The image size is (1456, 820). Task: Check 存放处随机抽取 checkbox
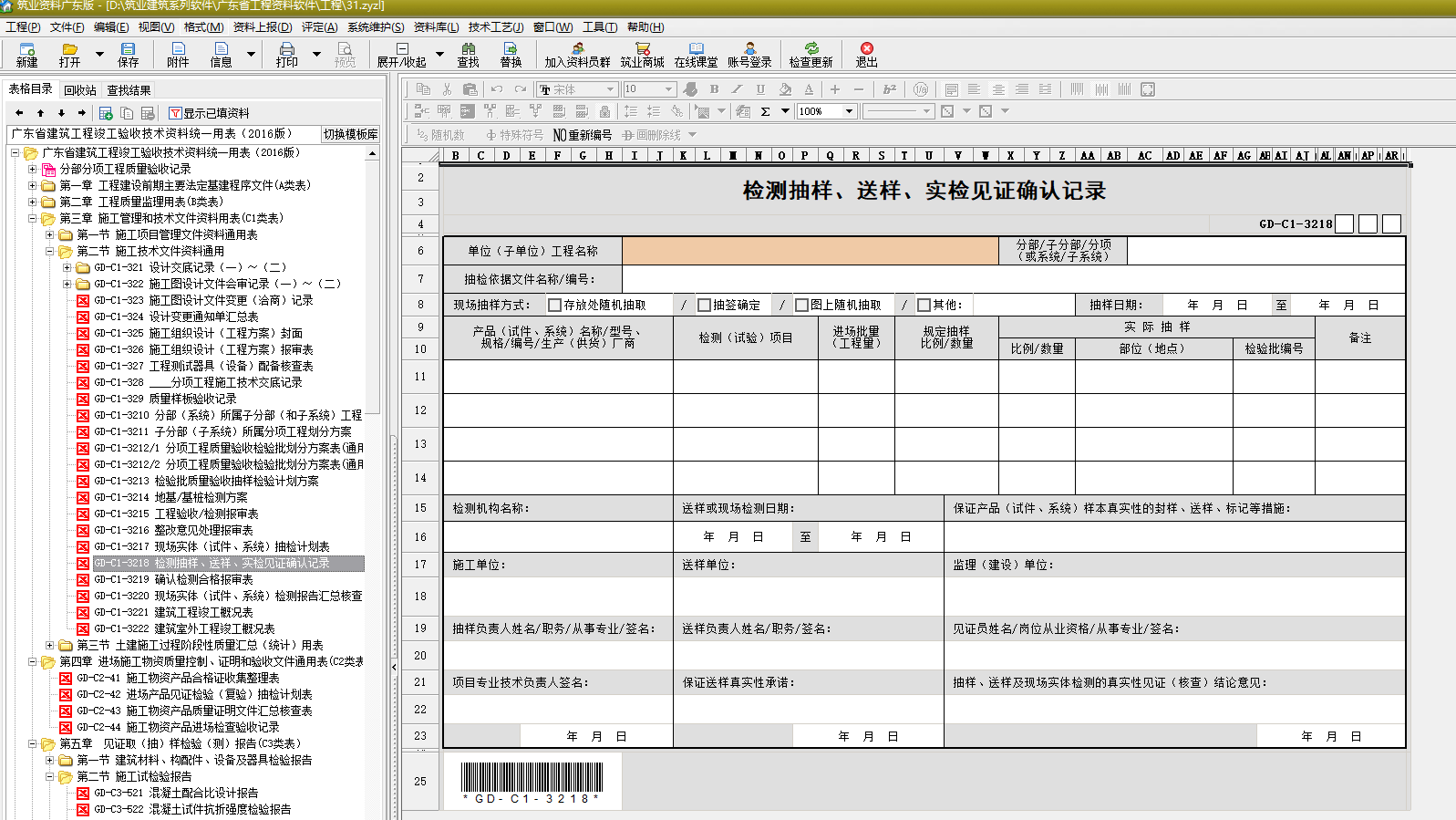tap(554, 305)
